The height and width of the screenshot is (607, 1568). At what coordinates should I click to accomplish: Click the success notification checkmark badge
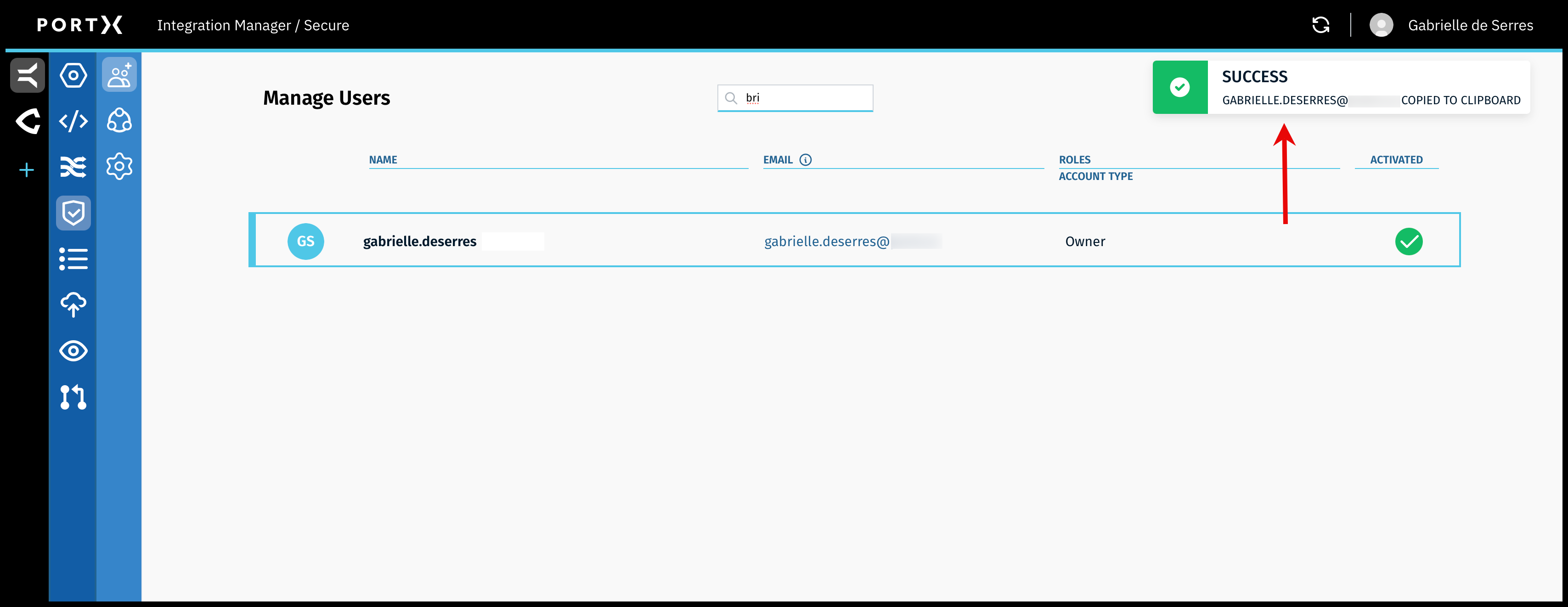click(x=1179, y=87)
